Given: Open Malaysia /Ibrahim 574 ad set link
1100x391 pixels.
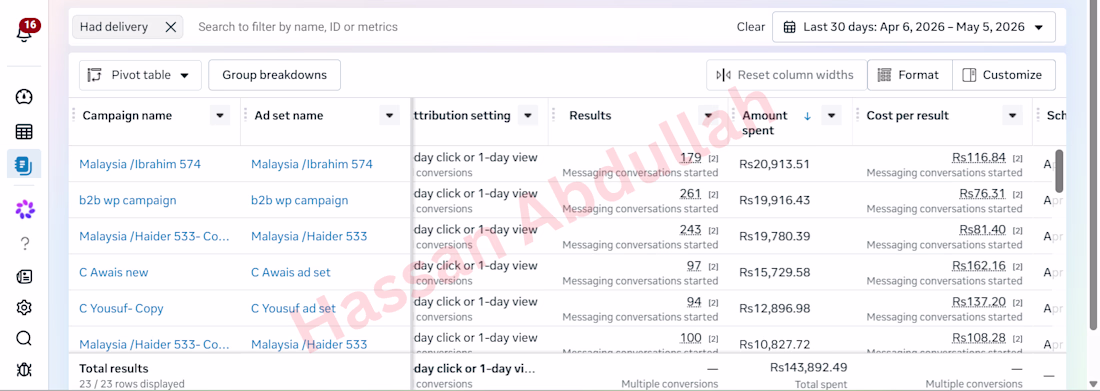Looking at the screenshot, I should tap(311, 164).
